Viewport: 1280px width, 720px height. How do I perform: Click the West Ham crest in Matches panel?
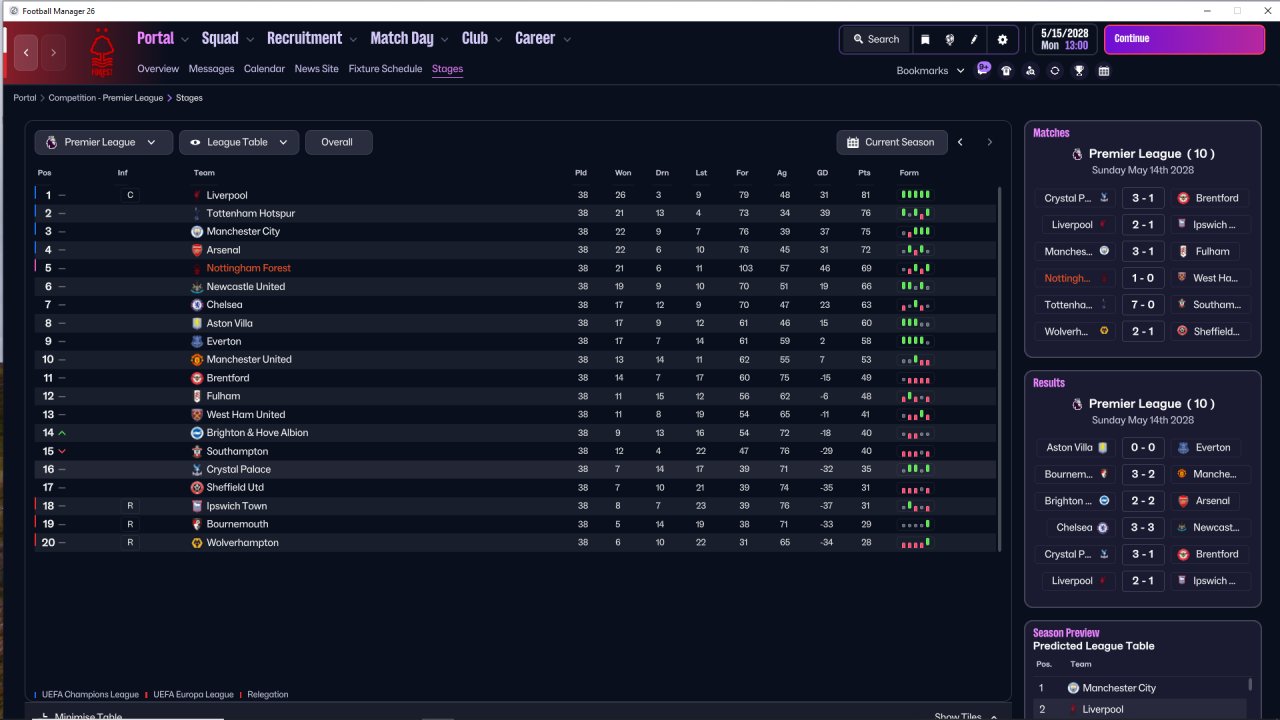(1183, 278)
